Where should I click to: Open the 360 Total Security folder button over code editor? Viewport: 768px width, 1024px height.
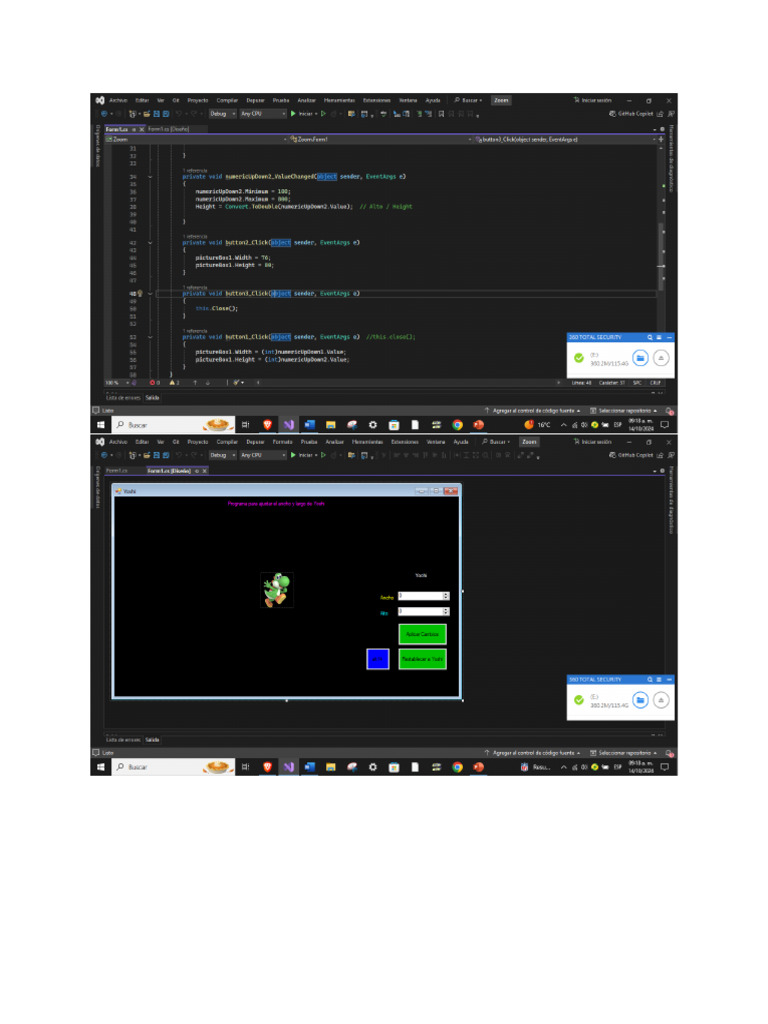tap(641, 358)
